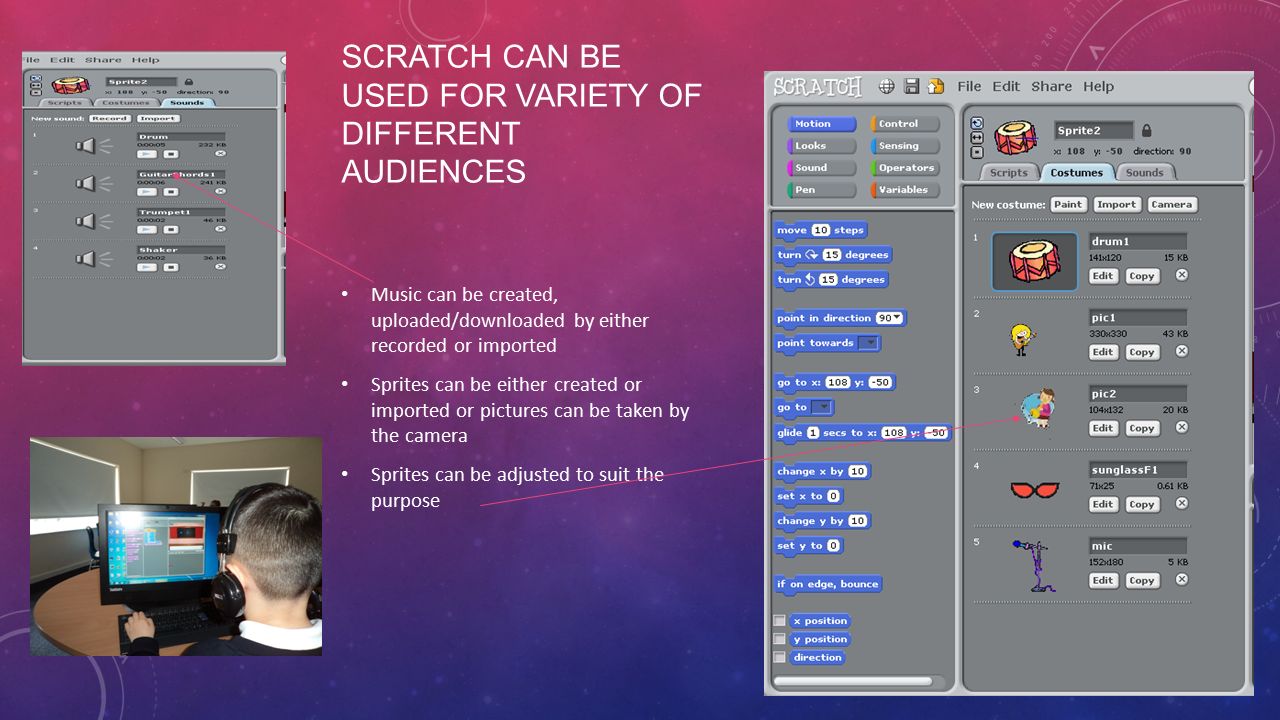Viewport: 1280px width, 720px height.
Task: Select the 'can rotate' rotation style button
Action: point(977,123)
